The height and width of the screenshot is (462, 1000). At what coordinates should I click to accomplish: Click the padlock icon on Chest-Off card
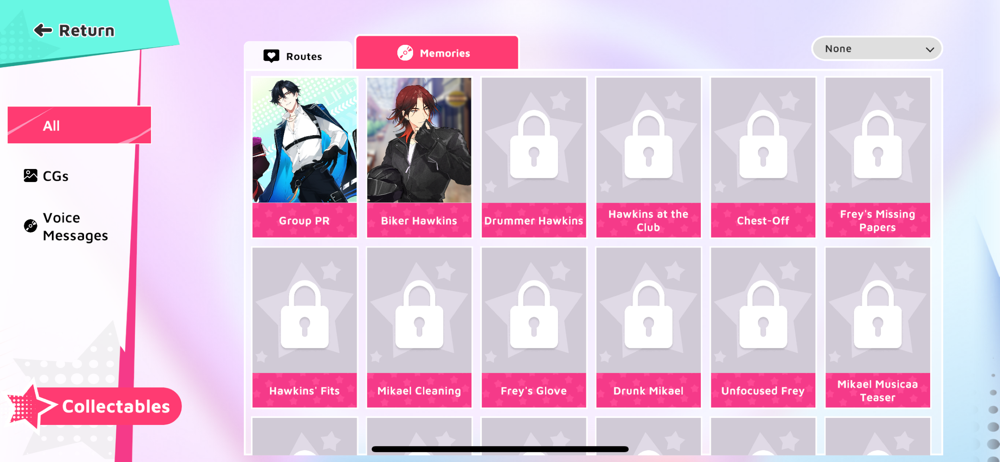[763, 144]
